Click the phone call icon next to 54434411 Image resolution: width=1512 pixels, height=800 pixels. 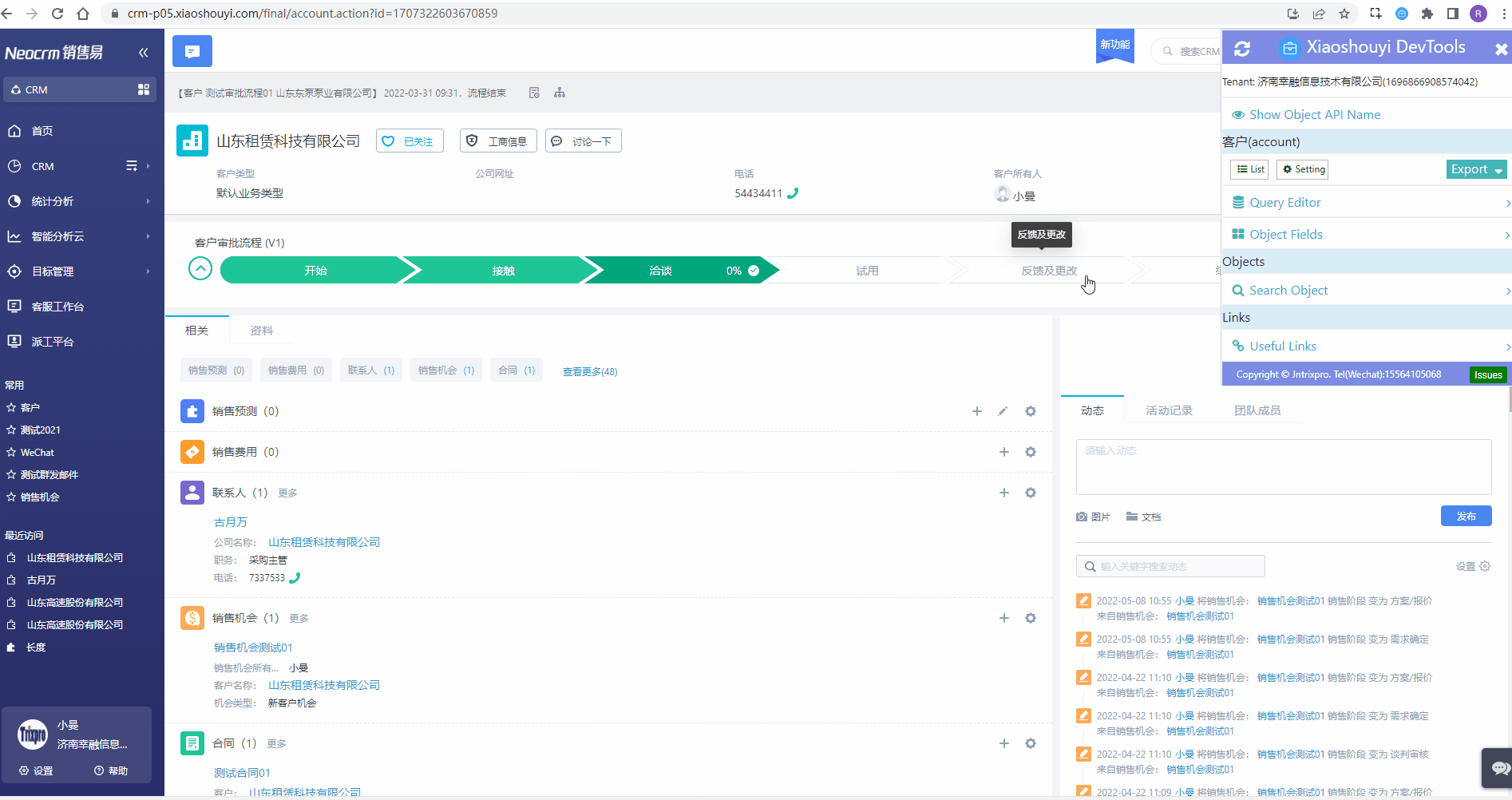pos(793,192)
